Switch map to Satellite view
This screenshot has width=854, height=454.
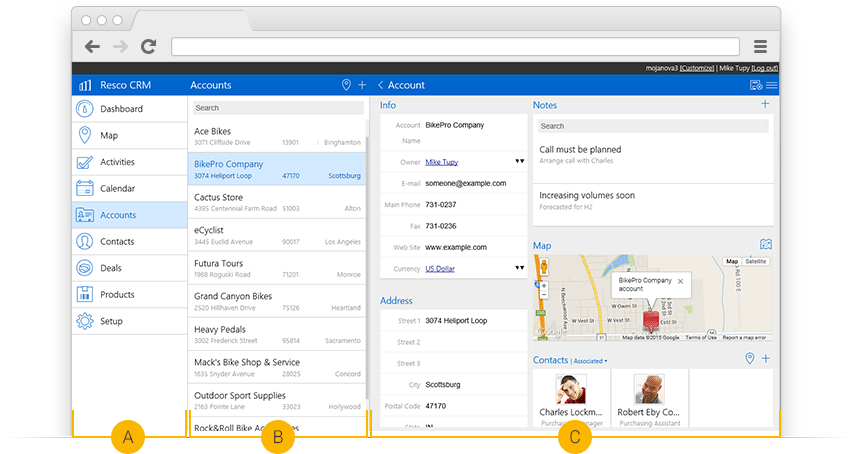tap(756, 261)
